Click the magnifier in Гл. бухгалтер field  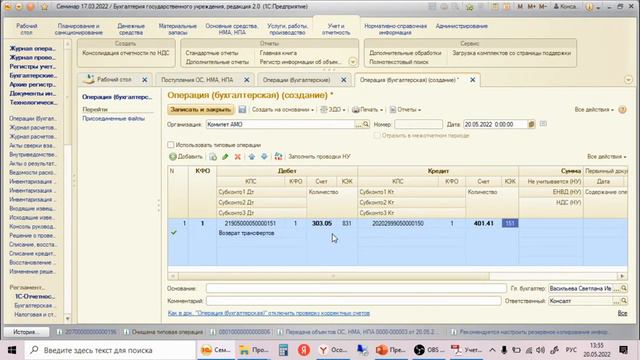(x=624, y=289)
